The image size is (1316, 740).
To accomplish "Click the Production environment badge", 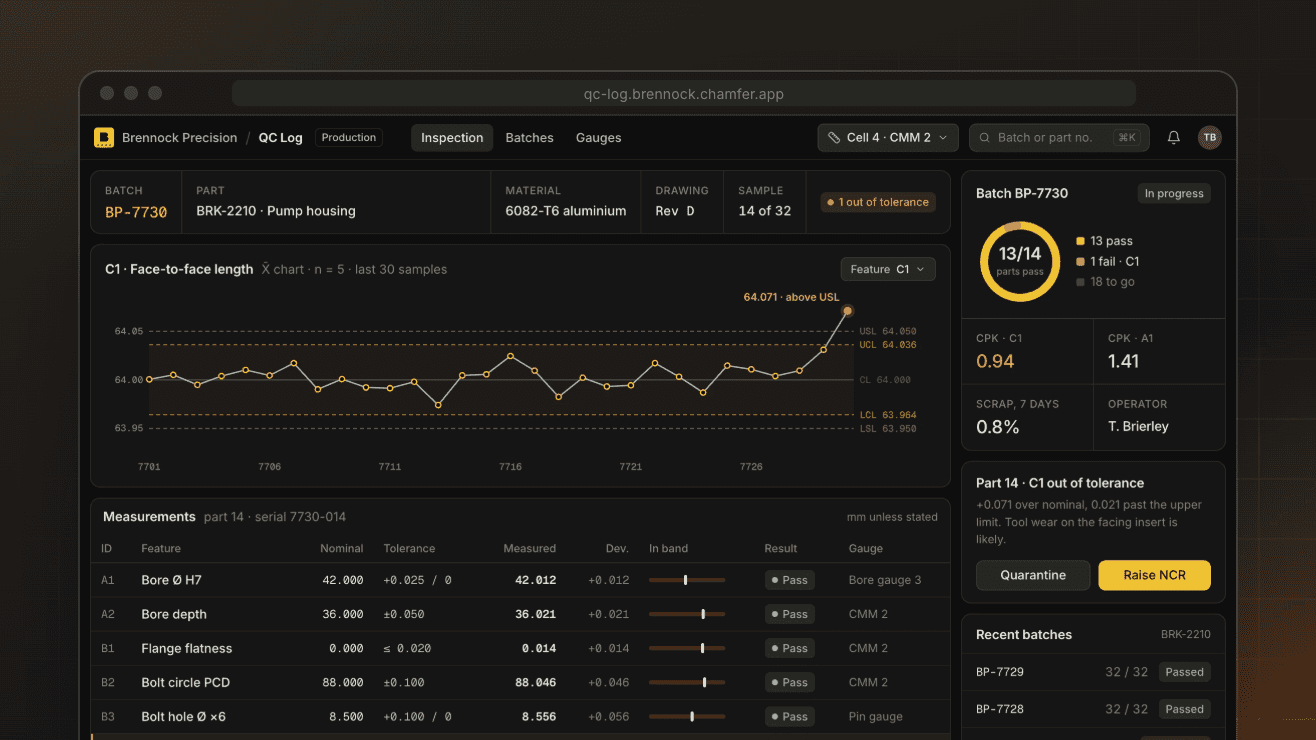I will coord(349,138).
